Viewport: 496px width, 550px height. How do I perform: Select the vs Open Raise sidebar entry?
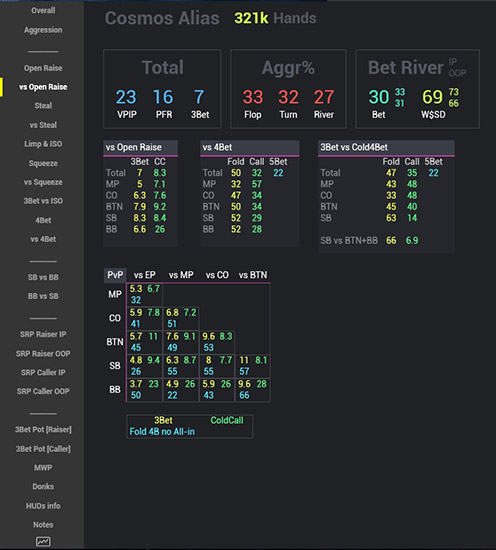[x=43, y=87]
